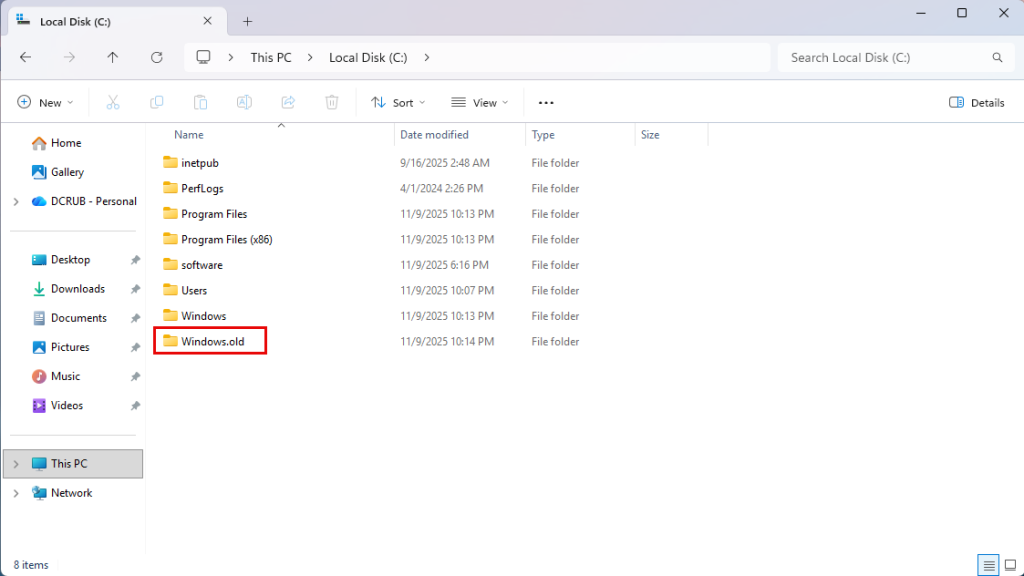This screenshot has height=576, width=1024.
Task: Go back with the left arrow
Action: coord(25,57)
